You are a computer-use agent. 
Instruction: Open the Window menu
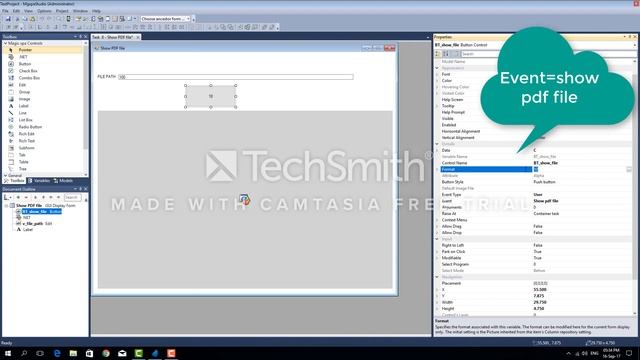click(80, 11)
